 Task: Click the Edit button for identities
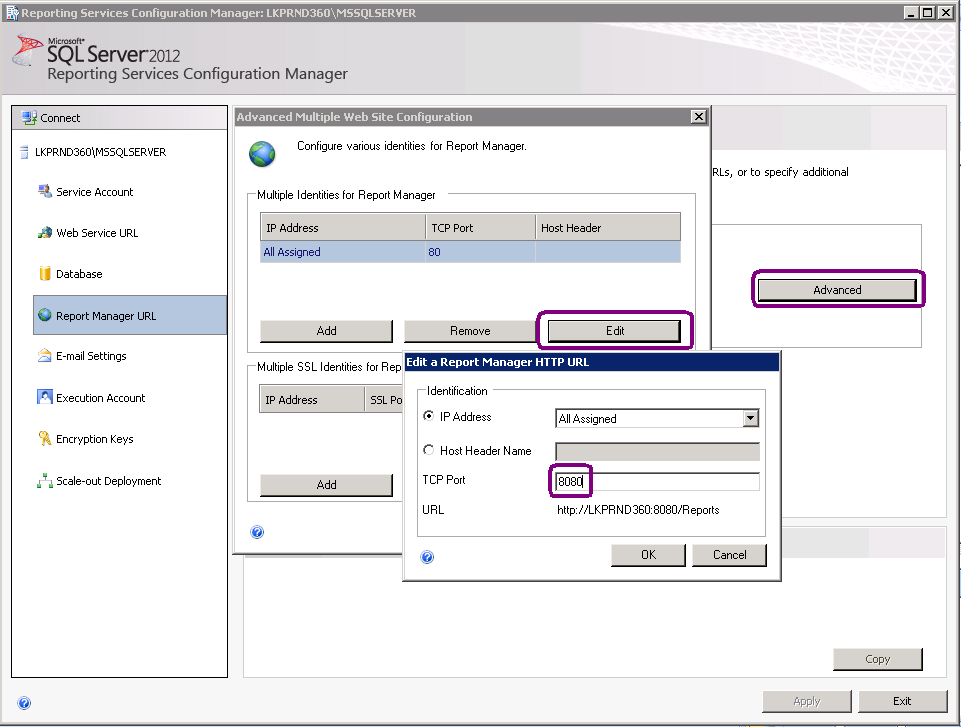coord(615,331)
